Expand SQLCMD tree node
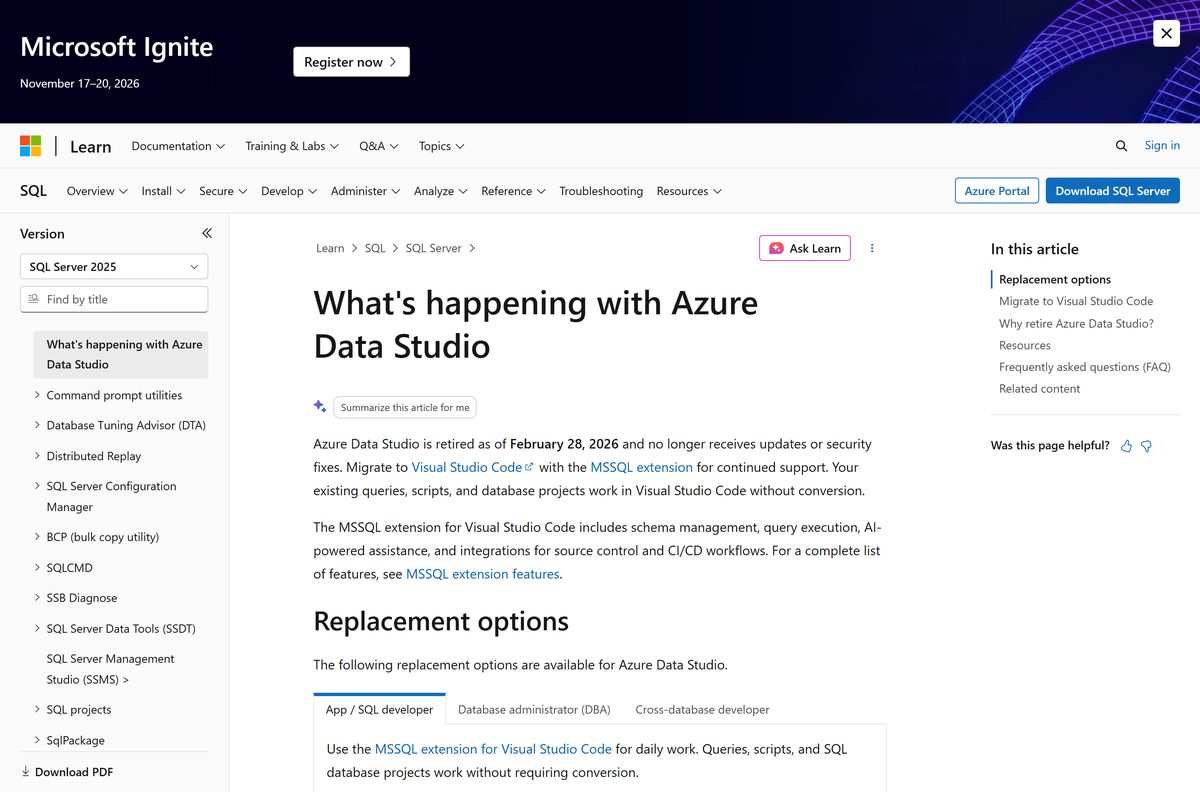 [37, 568]
